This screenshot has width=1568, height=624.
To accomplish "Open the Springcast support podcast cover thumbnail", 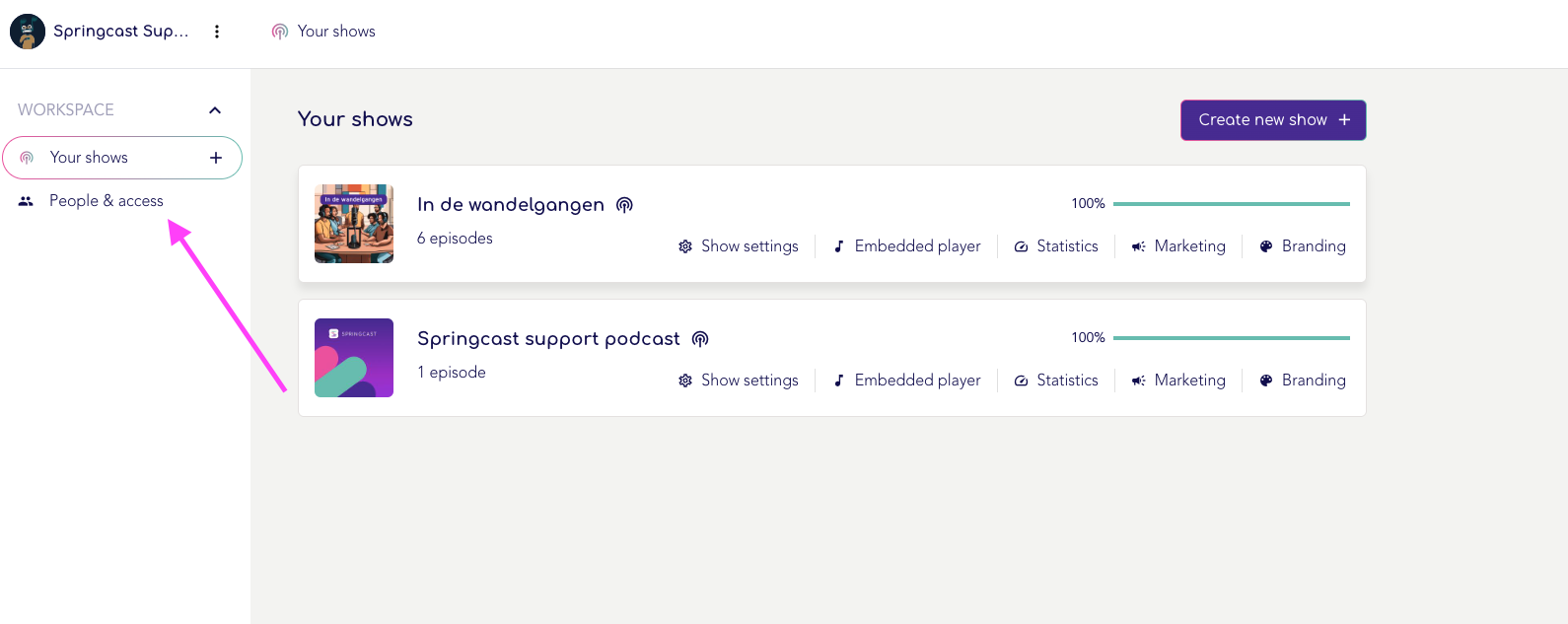I will point(354,358).
